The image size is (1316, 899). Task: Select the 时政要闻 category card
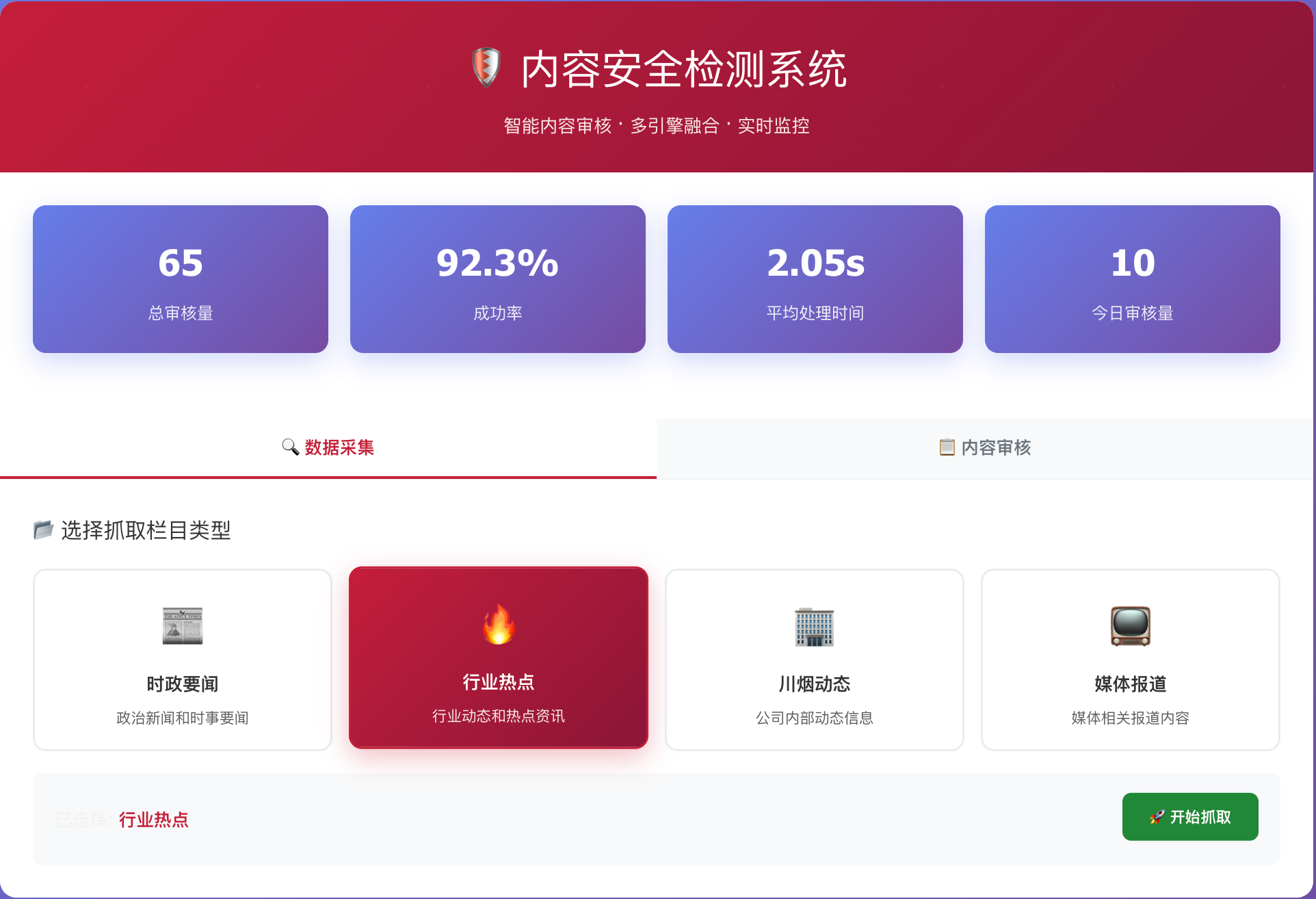[x=183, y=660]
